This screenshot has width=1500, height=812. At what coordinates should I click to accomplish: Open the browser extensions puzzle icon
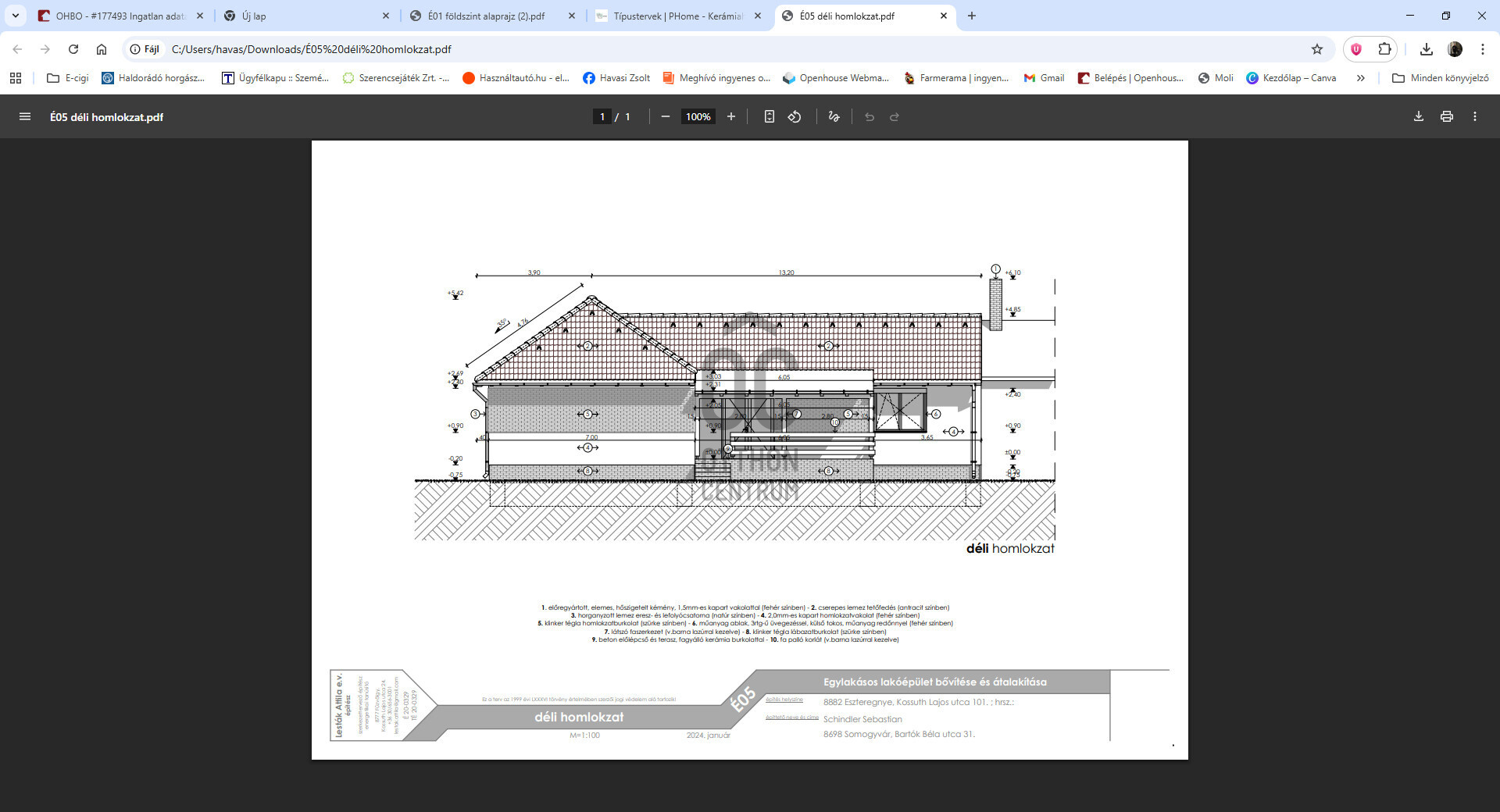point(1384,49)
